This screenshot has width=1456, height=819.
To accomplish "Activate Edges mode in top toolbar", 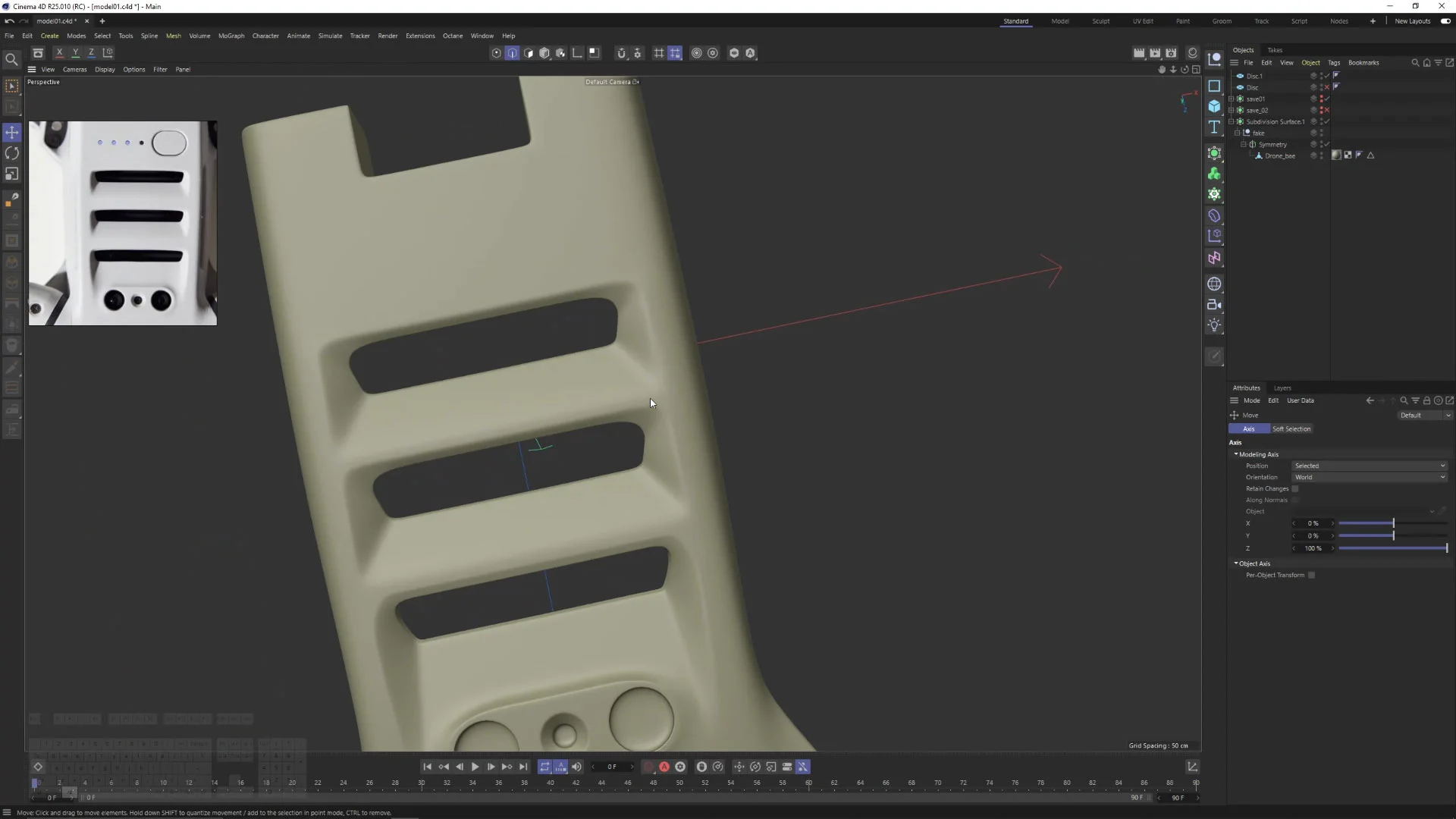I will click(x=513, y=53).
